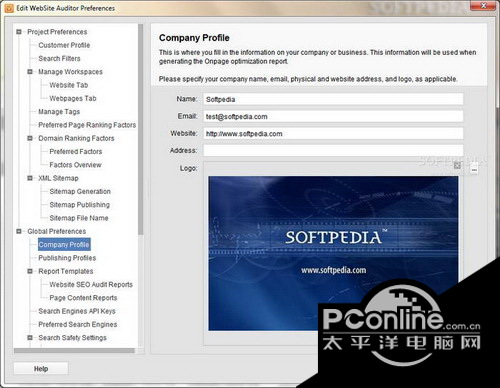Collapse Global Preferences tree node
Image resolution: width=500 pixels, height=388 pixels.
[19, 231]
